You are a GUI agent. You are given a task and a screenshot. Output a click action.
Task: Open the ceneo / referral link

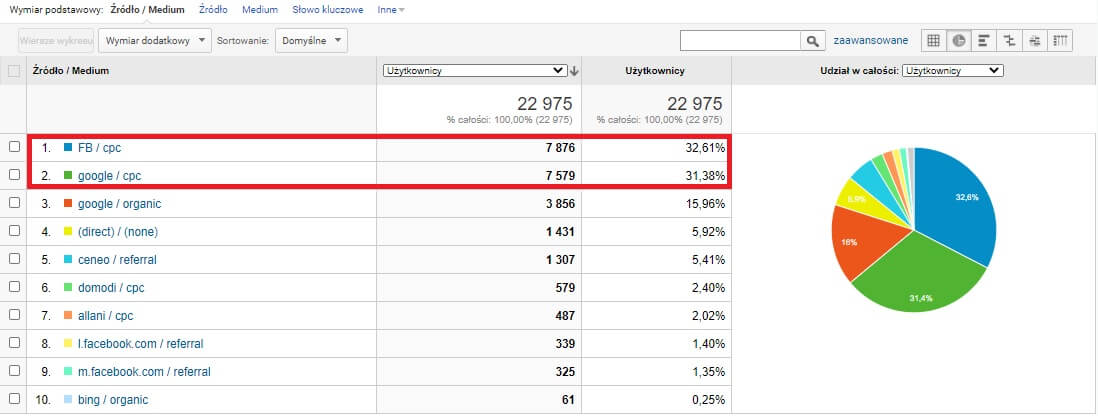[x=117, y=260]
